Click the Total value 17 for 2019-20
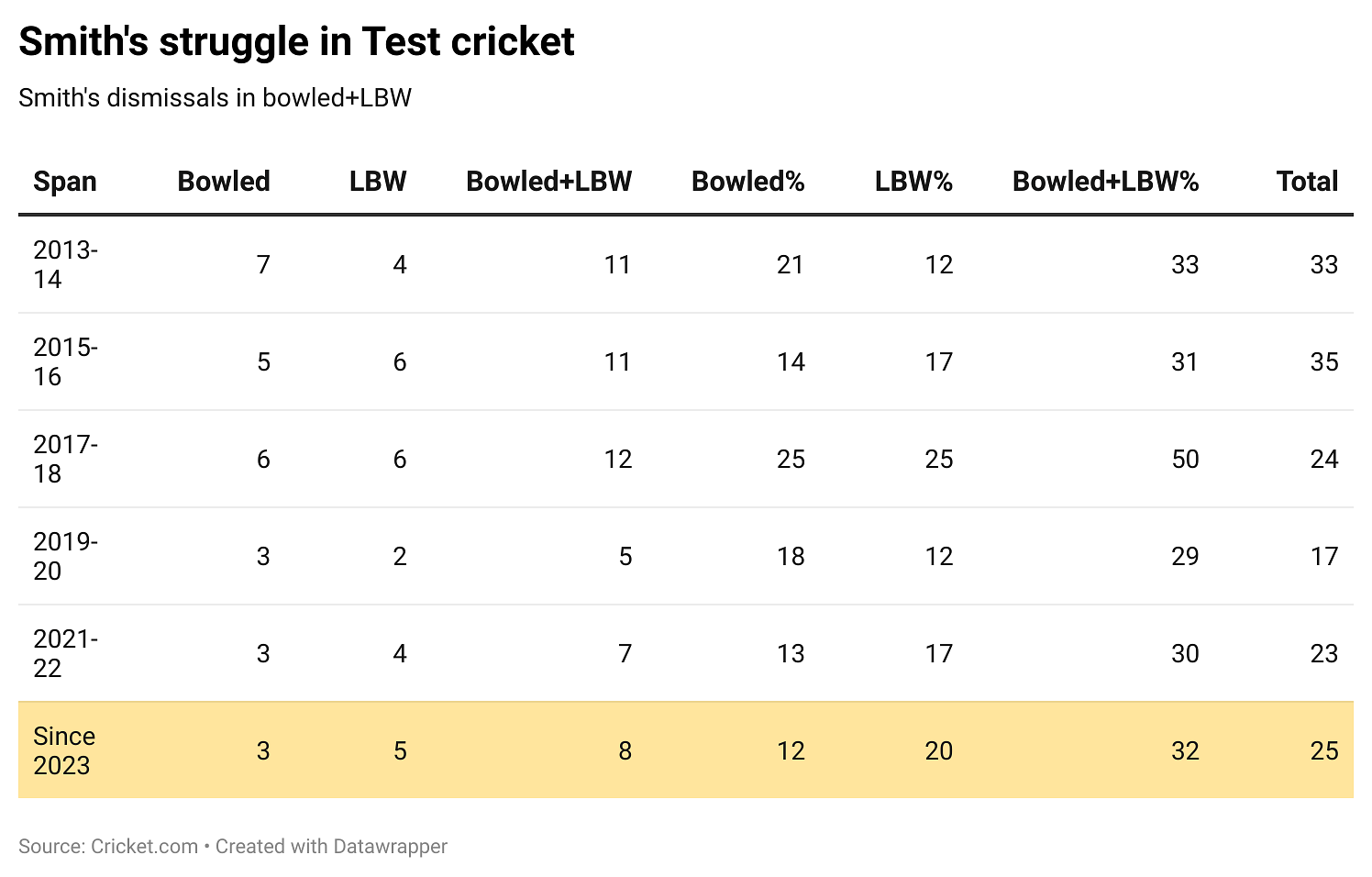This screenshot has width=1372, height=877. click(1323, 556)
